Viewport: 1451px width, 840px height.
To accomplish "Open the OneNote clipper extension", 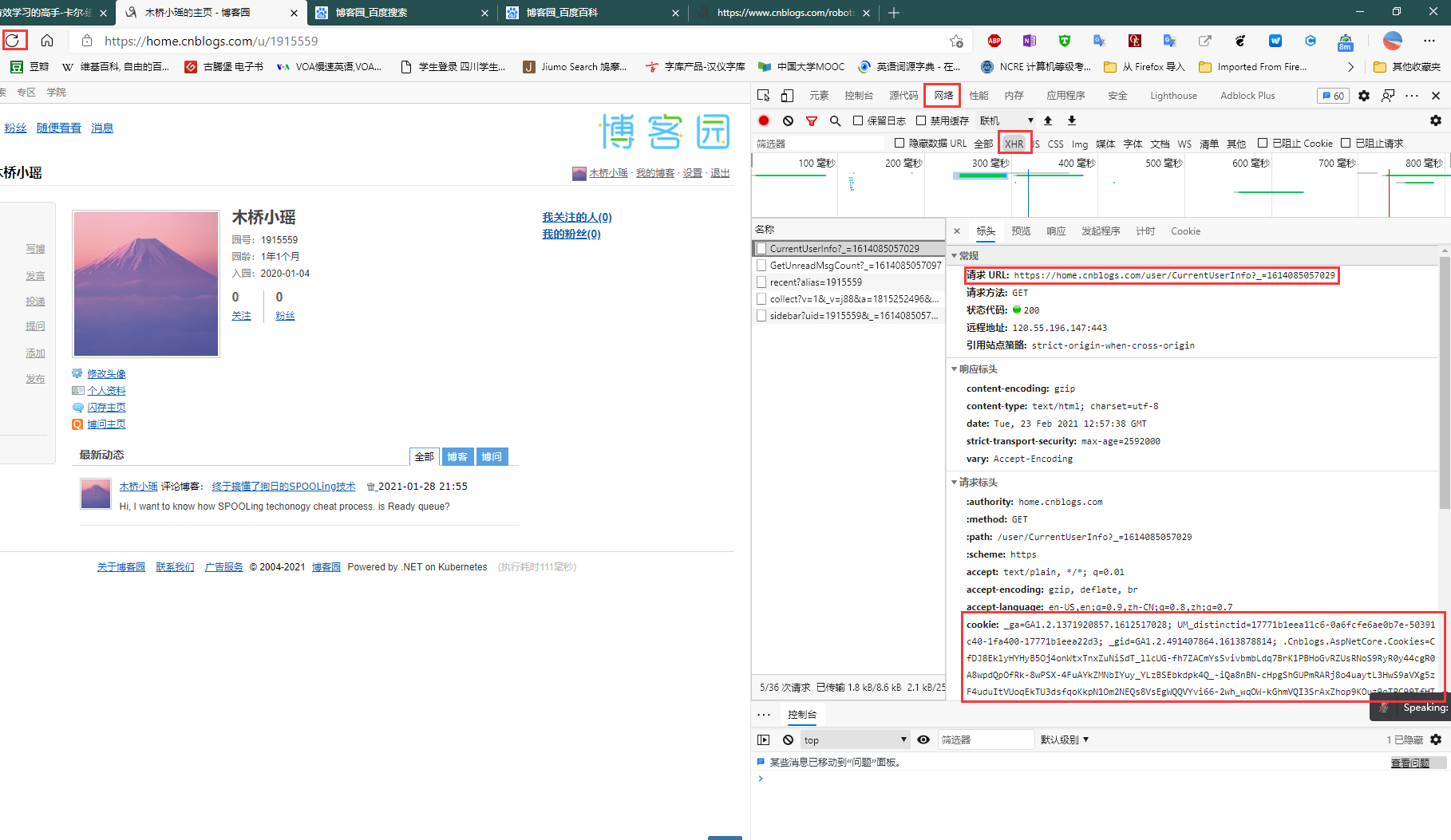I will point(1029,41).
